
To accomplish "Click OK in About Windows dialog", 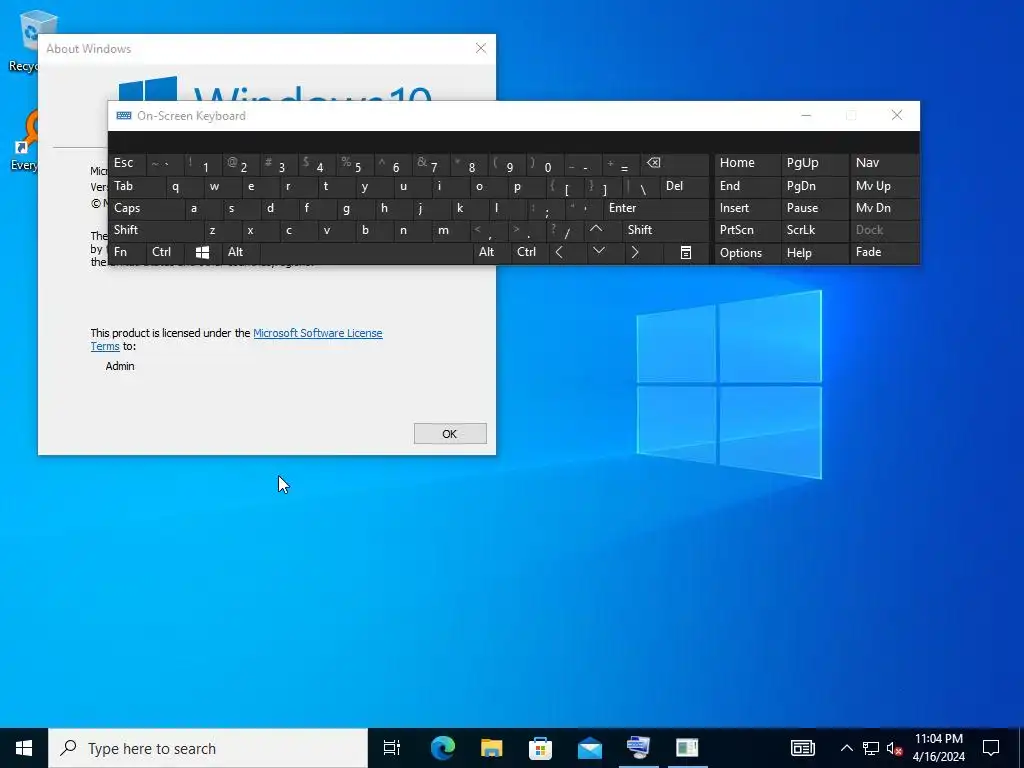I will (x=450, y=434).
